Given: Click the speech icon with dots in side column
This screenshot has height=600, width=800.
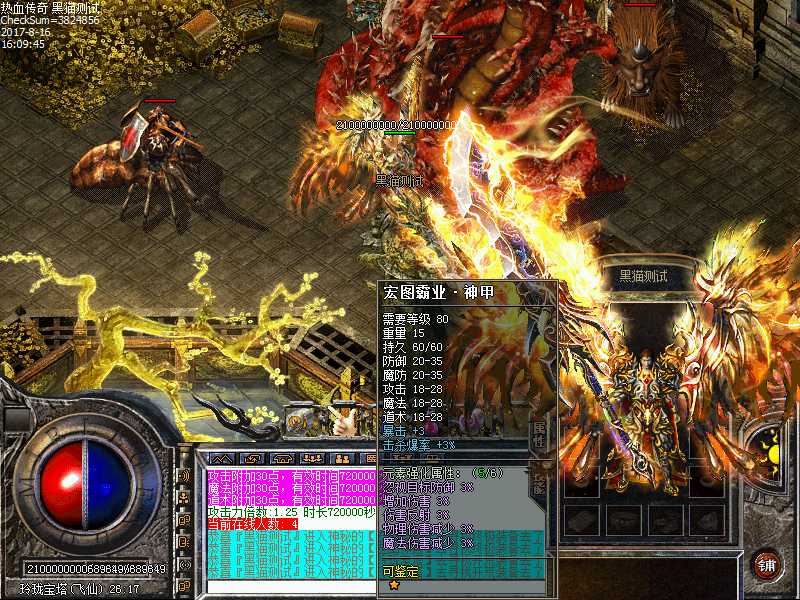Looking at the screenshot, I should (185, 541).
